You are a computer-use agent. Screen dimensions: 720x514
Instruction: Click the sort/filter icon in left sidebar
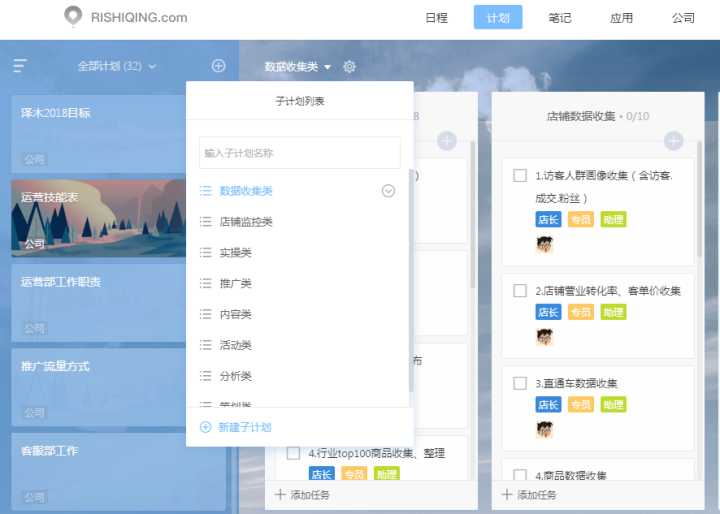[x=20, y=66]
